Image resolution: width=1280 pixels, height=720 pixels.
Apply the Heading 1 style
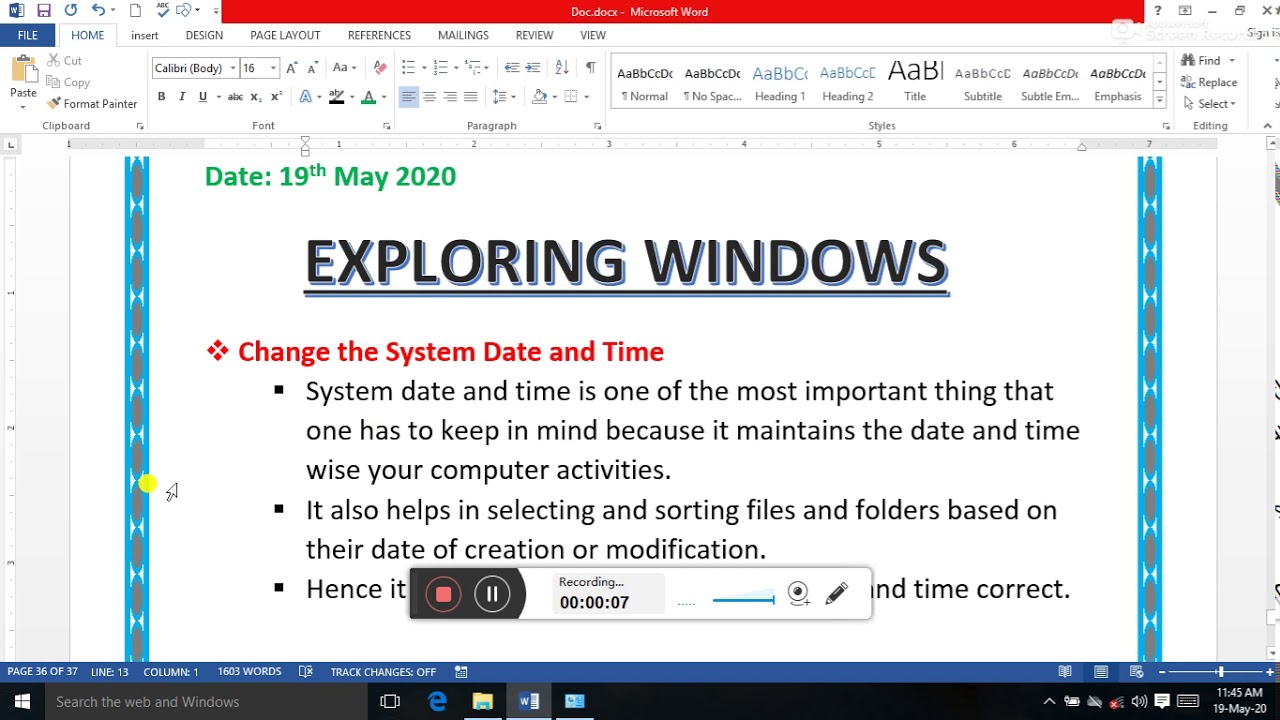(x=780, y=83)
